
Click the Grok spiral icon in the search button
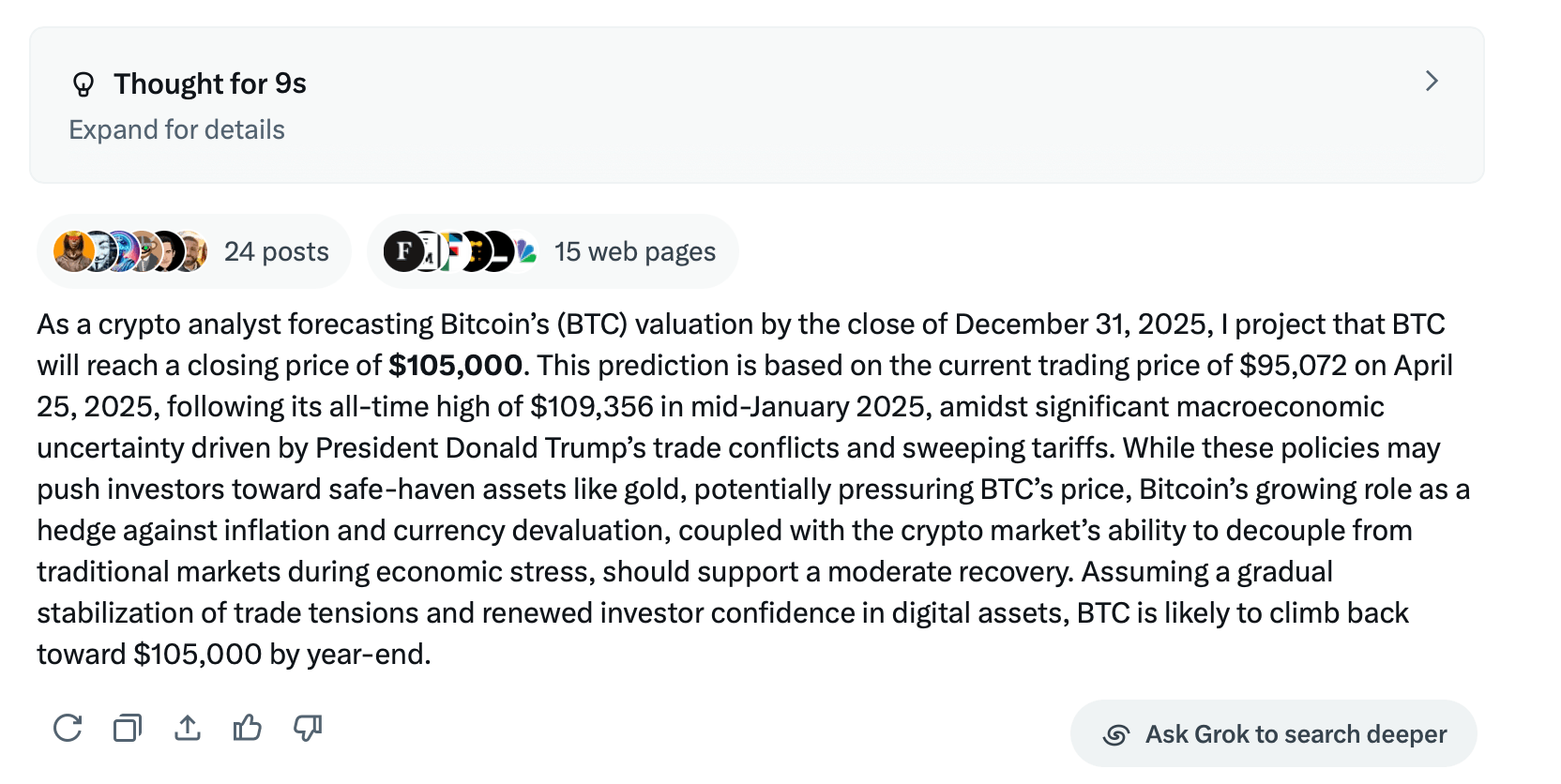[x=1119, y=735]
